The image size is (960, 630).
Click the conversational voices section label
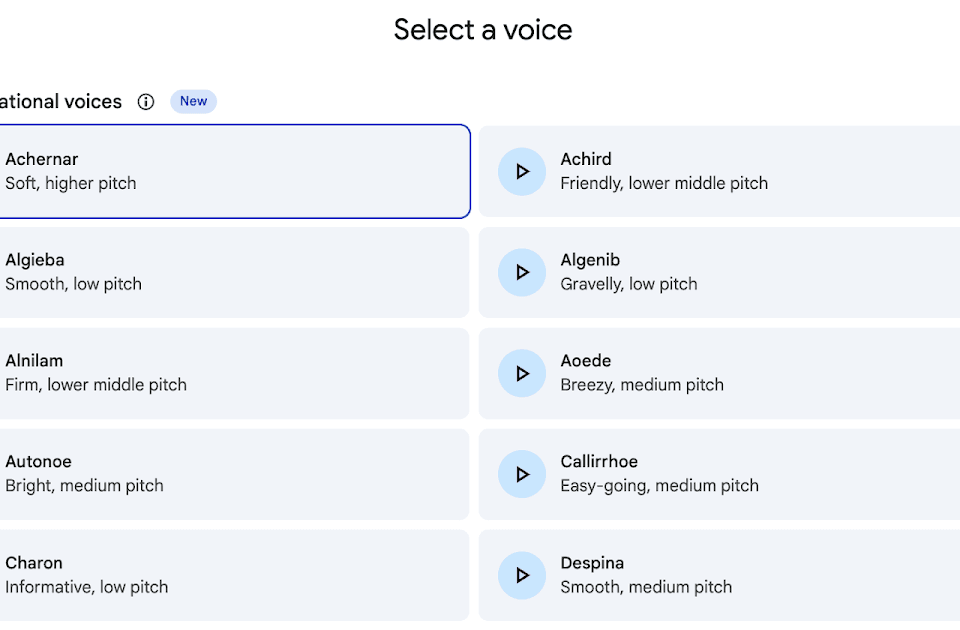coord(60,101)
